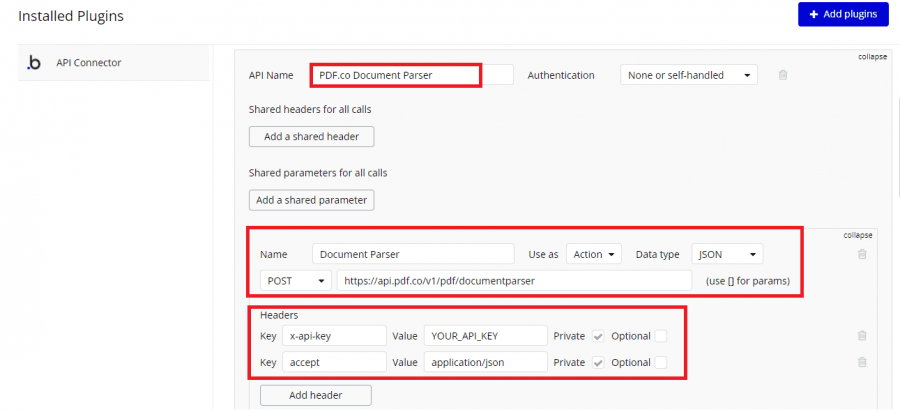Enable Optional checkbox for x-api-key header
Screen dimensions: 900x412
coord(661,336)
